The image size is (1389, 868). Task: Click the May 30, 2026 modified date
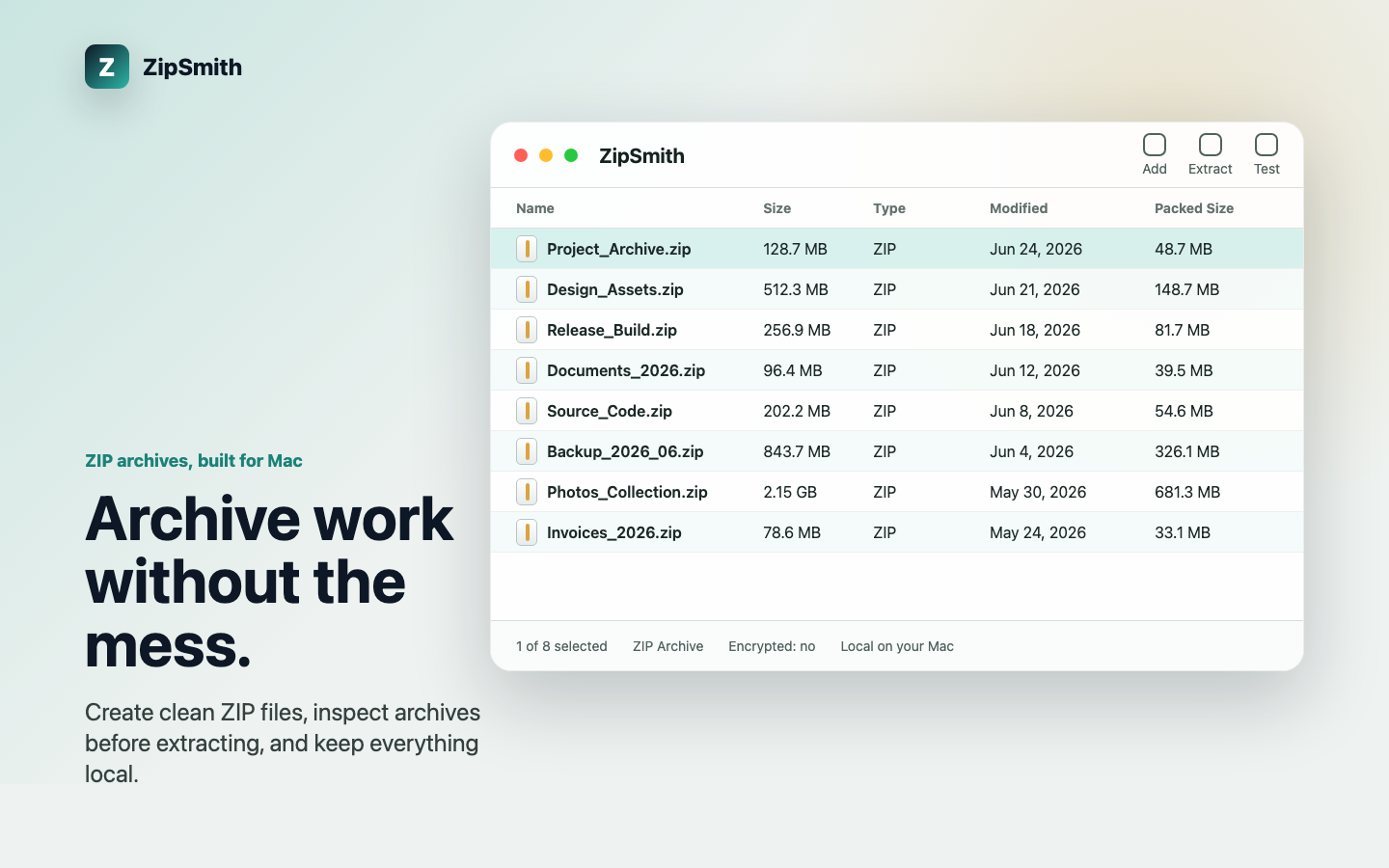(1038, 492)
